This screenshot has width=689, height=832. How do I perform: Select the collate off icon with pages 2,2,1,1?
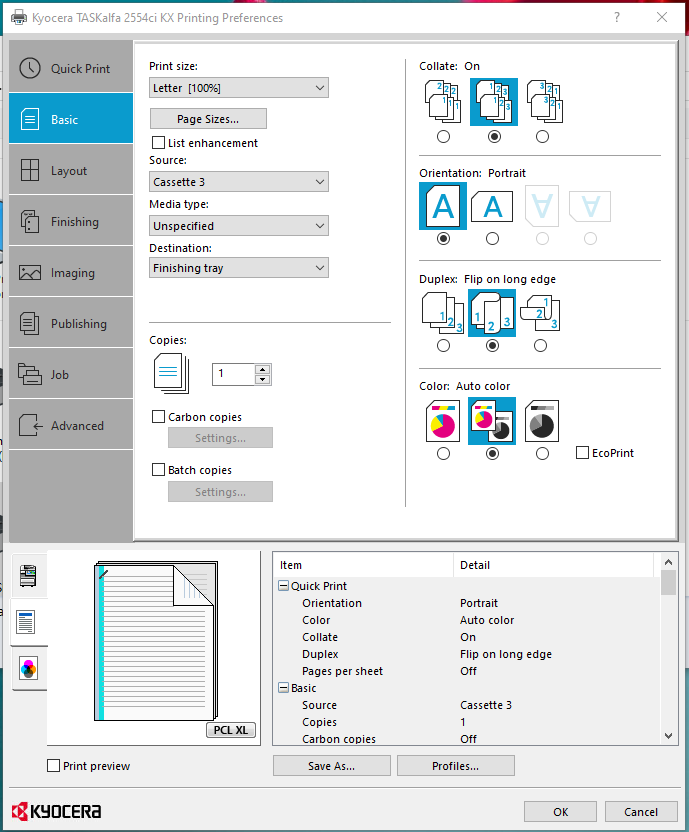coord(443,102)
